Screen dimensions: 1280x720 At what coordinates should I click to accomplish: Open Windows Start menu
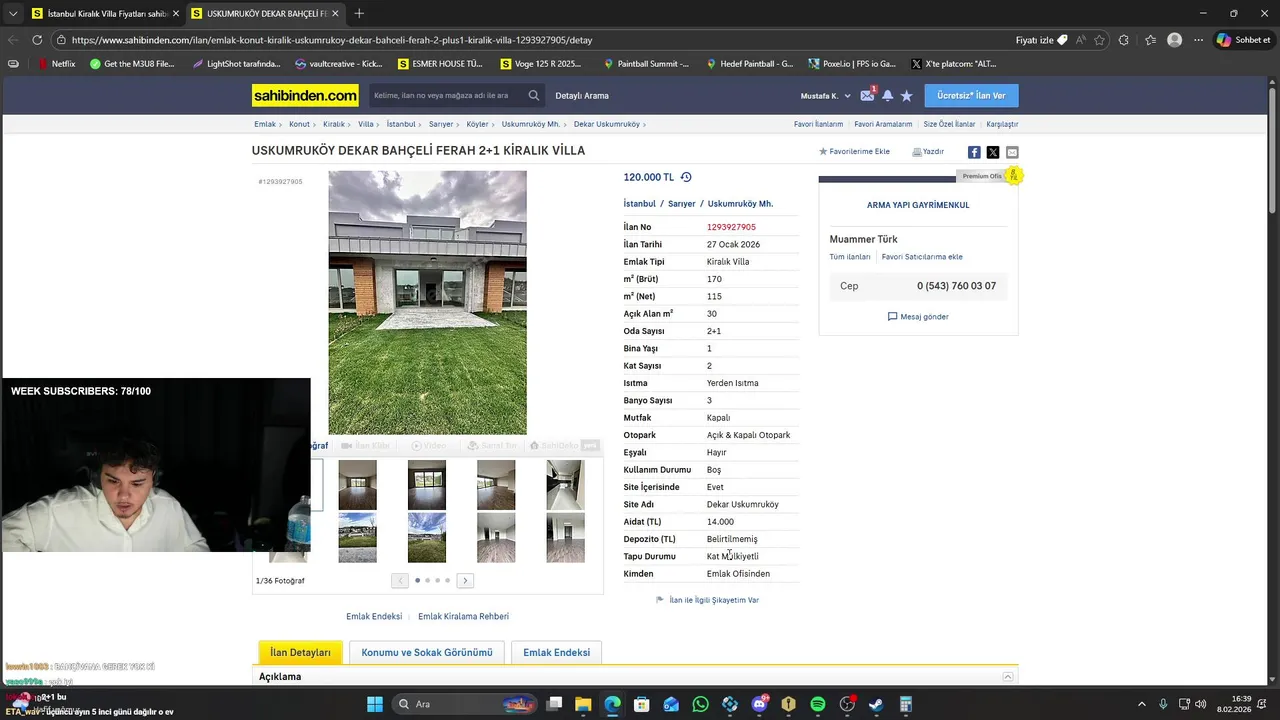[x=375, y=704]
